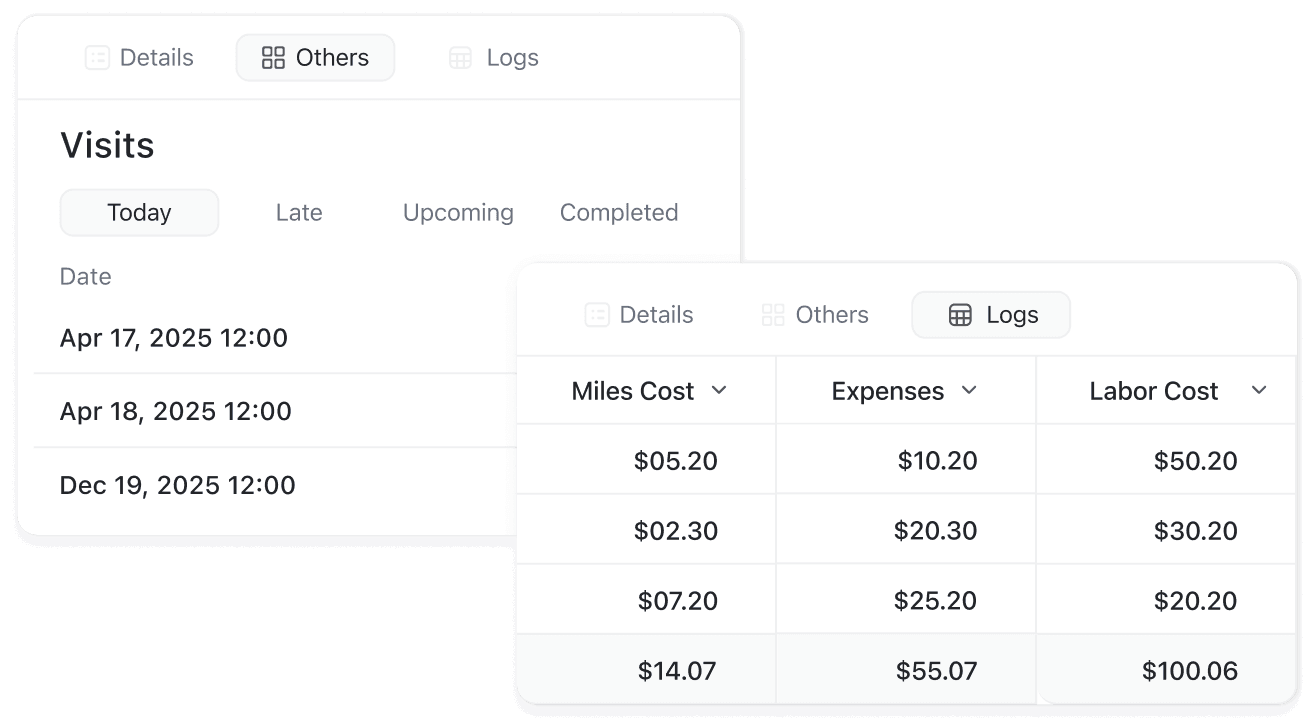Select the Apr 17, 2025 12:00 visit

click(x=174, y=338)
